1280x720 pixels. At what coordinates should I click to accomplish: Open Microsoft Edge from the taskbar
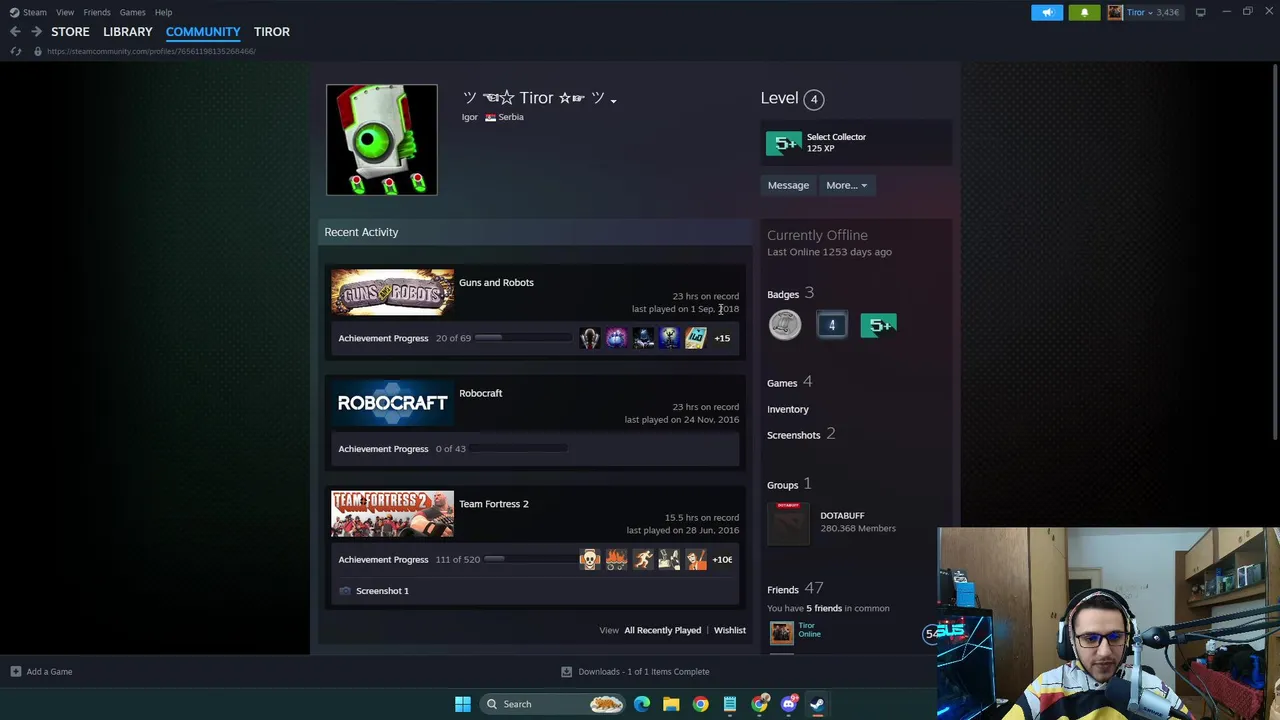pyautogui.click(x=642, y=704)
